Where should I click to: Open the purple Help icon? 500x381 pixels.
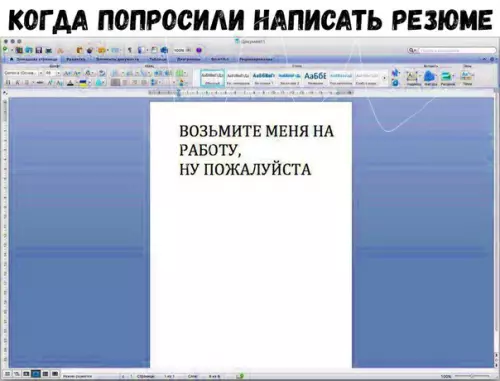pos(199,50)
